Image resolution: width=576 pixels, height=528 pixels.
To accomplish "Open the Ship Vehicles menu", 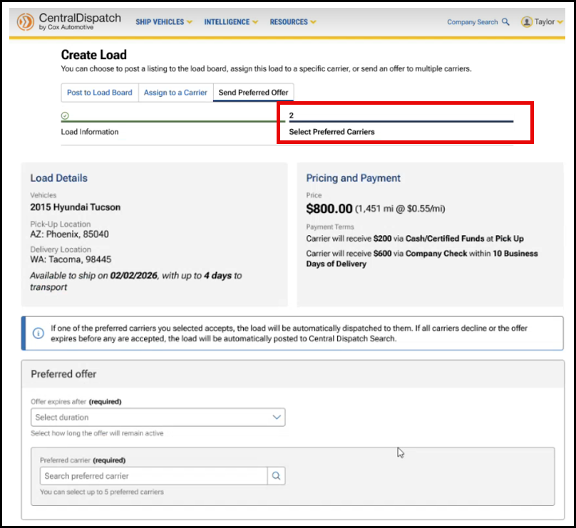I will [164, 22].
